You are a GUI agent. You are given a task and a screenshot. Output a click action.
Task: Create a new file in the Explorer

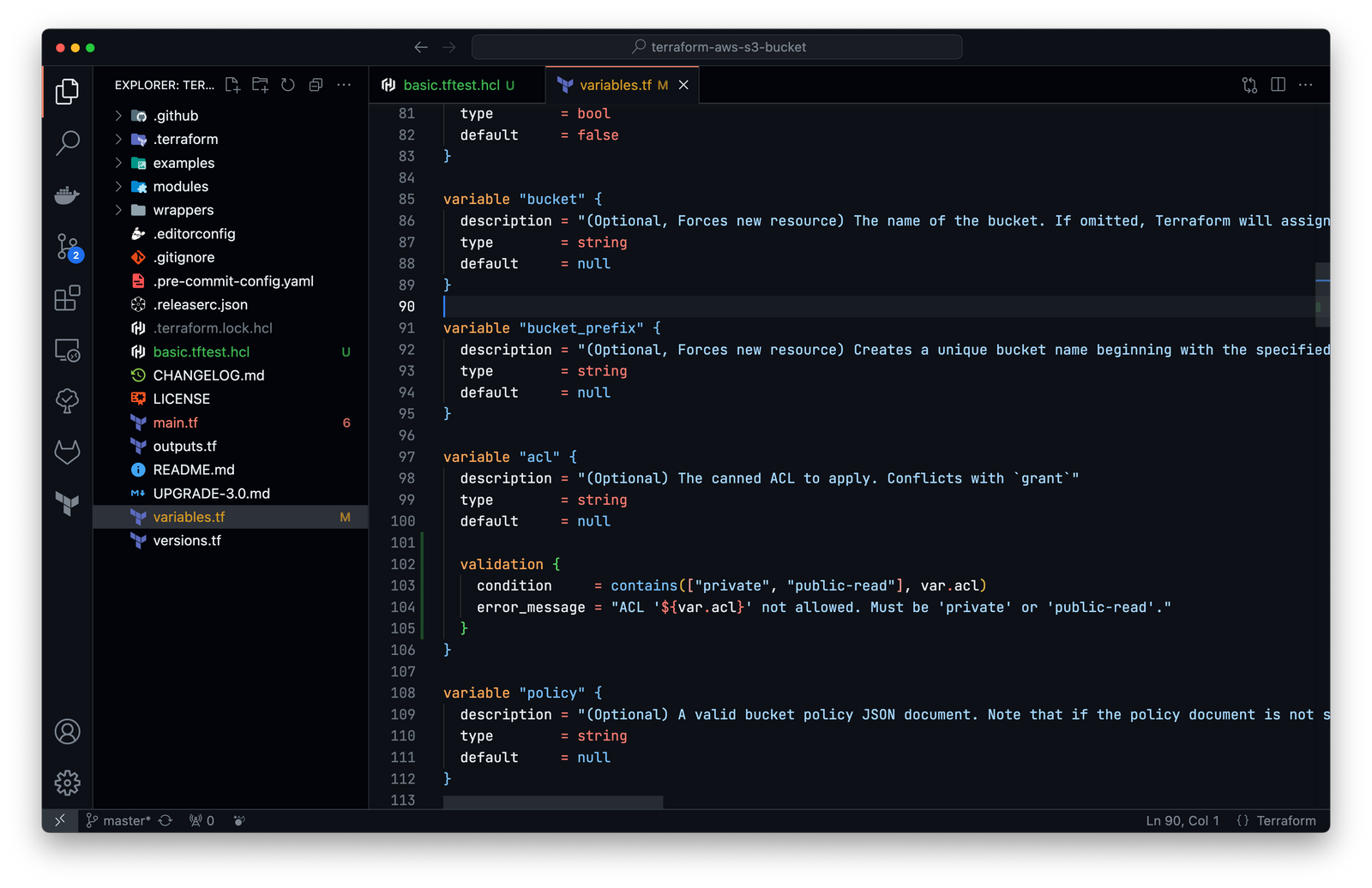(232, 85)
